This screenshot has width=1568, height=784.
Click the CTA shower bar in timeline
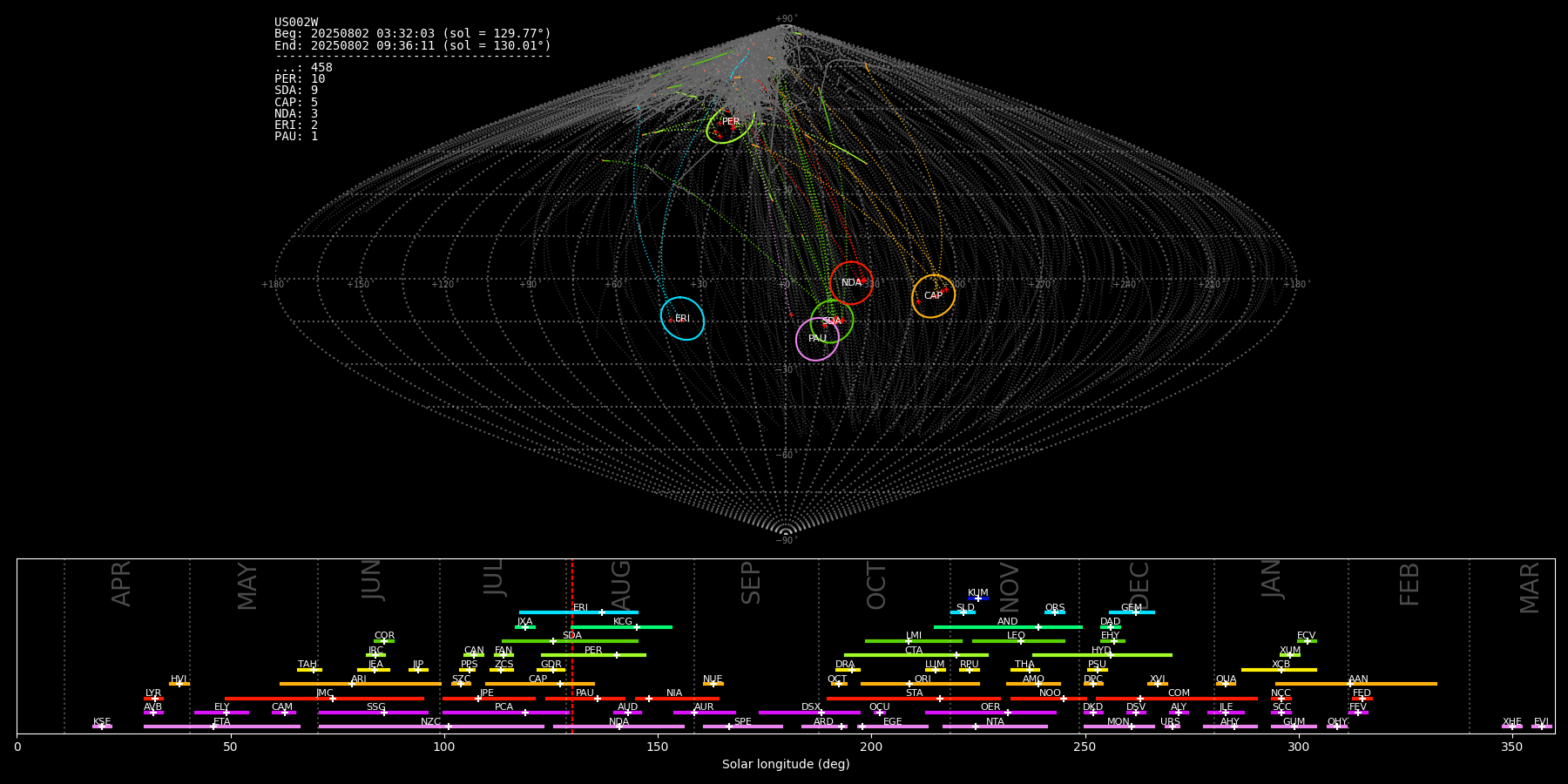tap(916, 655)
